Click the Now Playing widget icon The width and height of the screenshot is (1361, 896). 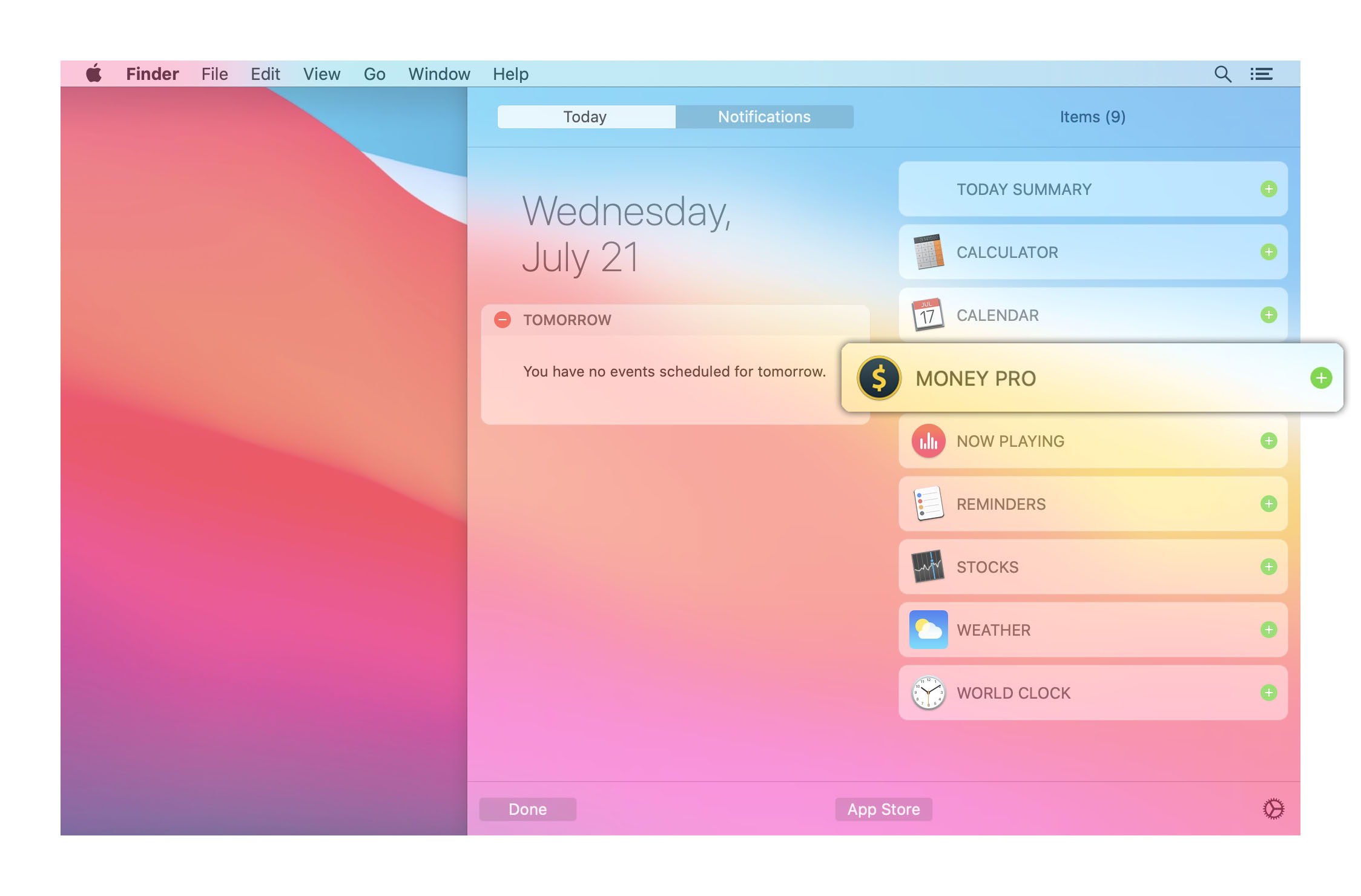(x=928, y=440)
